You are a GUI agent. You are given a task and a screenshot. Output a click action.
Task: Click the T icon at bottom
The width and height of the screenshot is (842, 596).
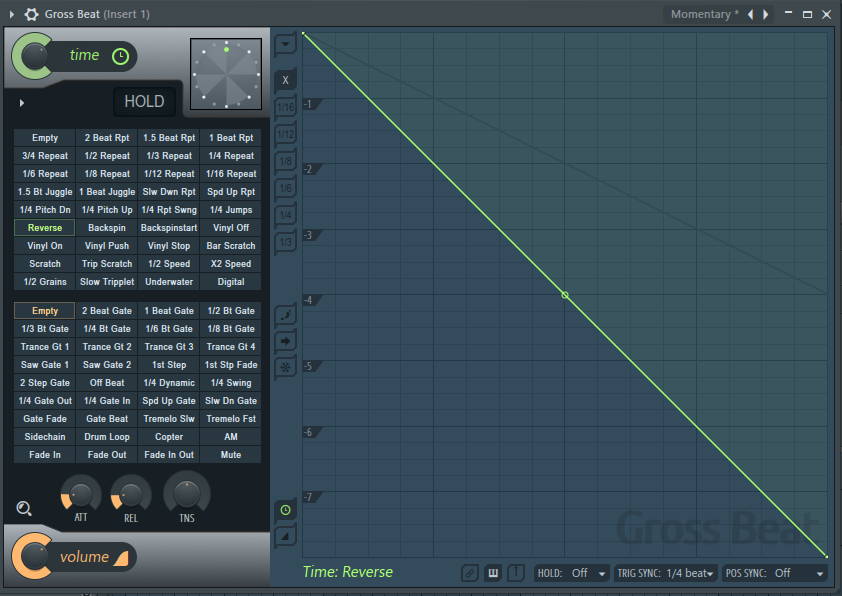coord(516,573)
